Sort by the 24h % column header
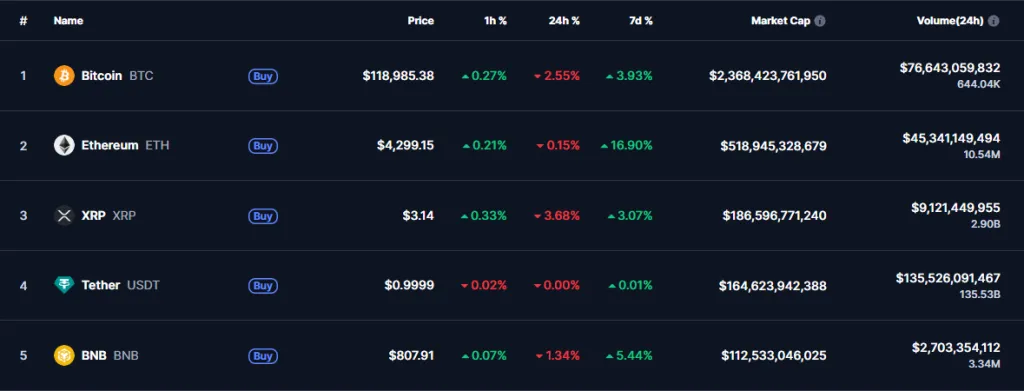This screenshot has width=1024, height=391. [564, 21]
